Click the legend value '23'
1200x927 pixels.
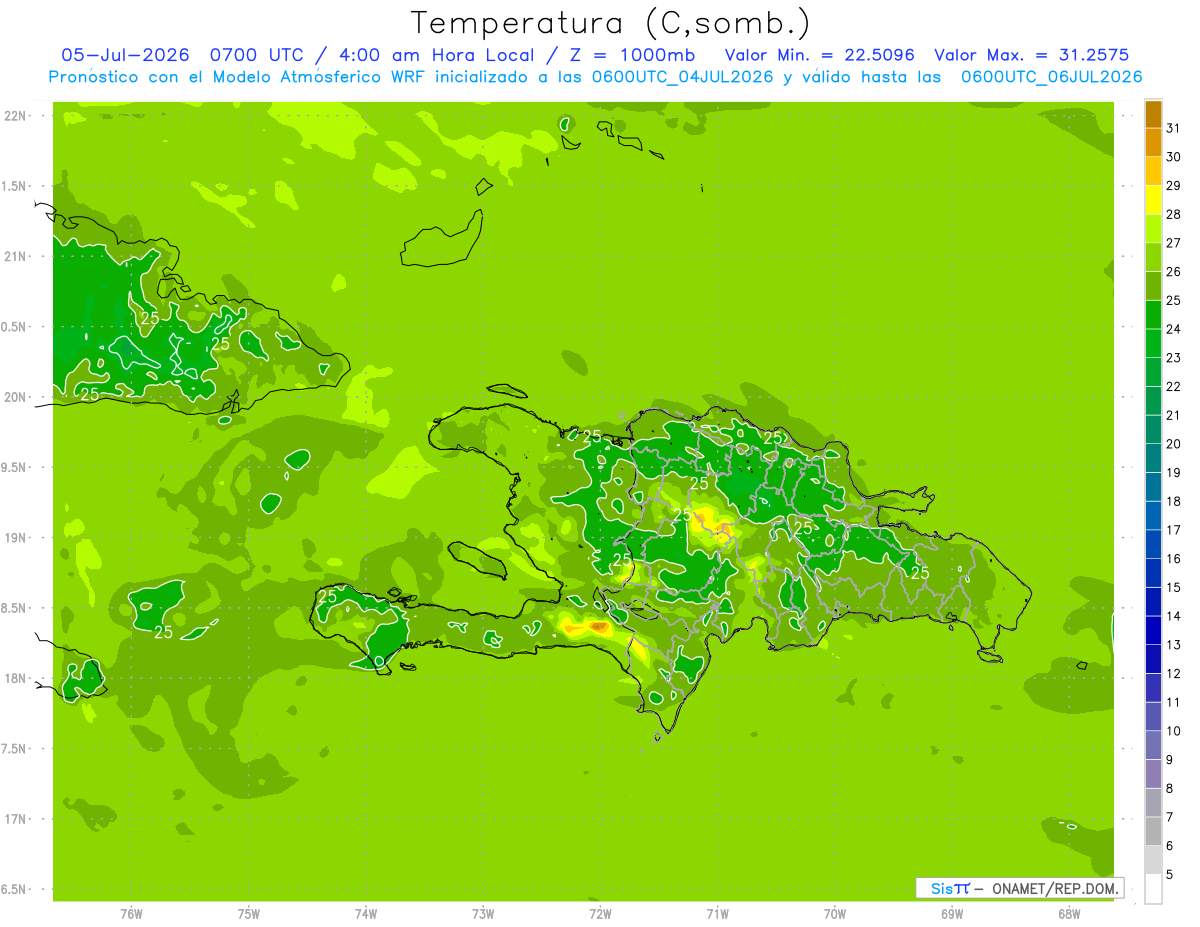[x=1173, y=358]
